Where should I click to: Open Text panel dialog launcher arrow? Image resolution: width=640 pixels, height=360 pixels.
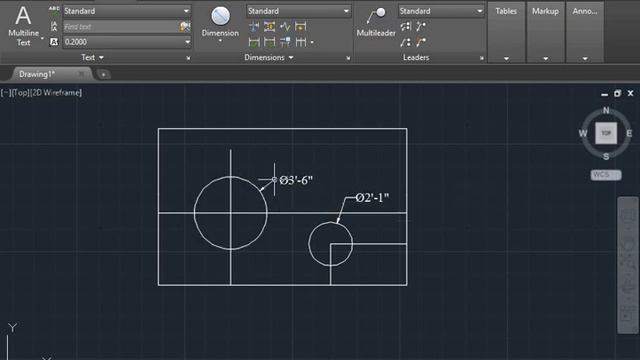tap(188, 58)
